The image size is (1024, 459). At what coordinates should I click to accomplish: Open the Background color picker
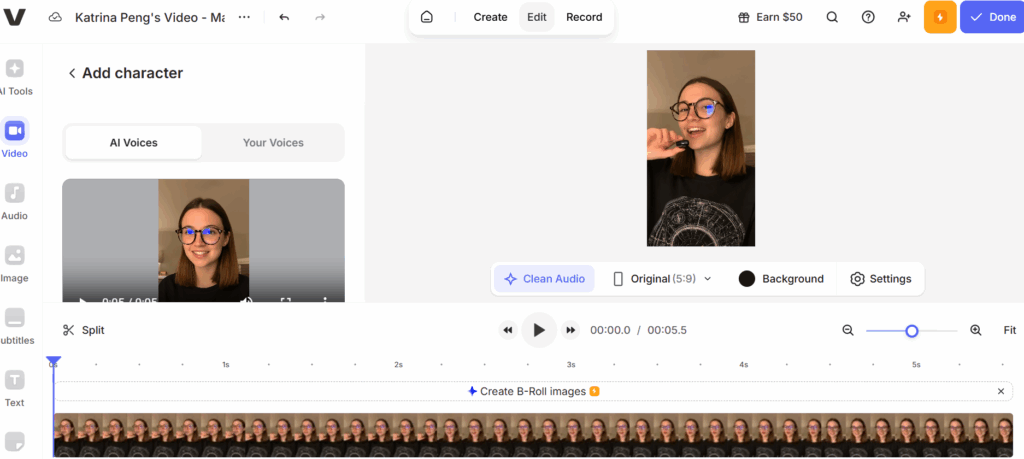pos(781,279)
